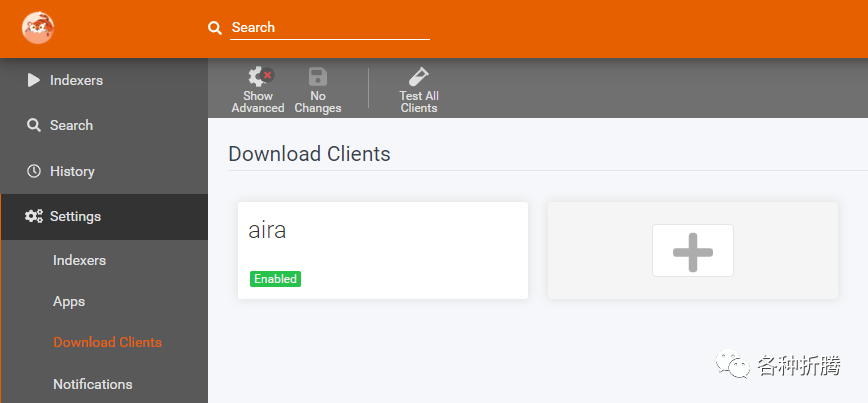This screenshot has width=868, height=403.
Task: Open the aira download client card
Action: pos(383,250)
